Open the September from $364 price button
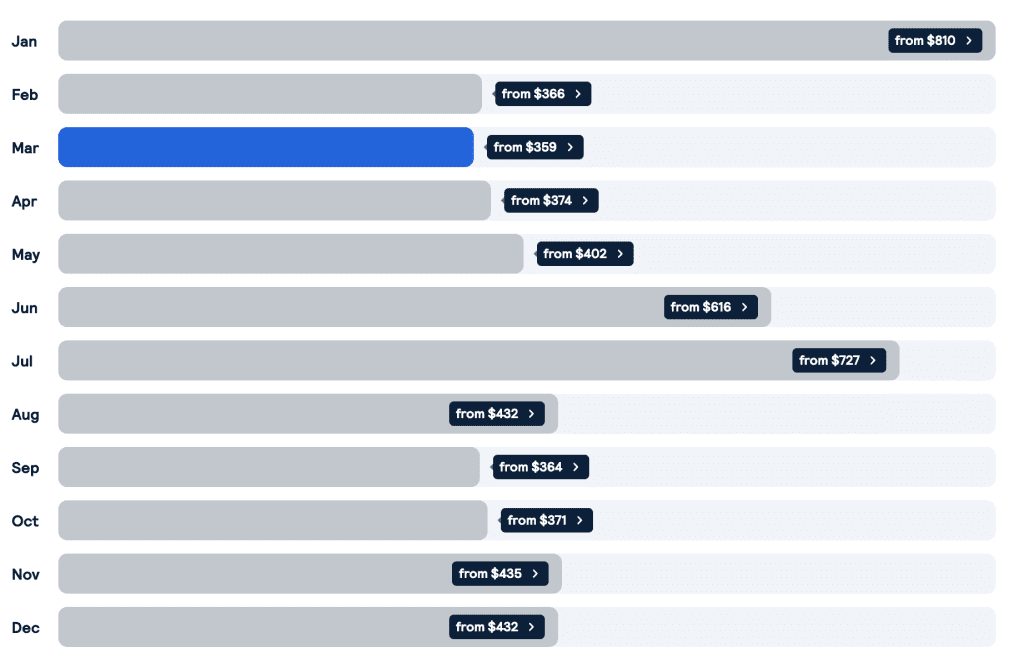Screen dimensions: 1024x663 (541, 467)
